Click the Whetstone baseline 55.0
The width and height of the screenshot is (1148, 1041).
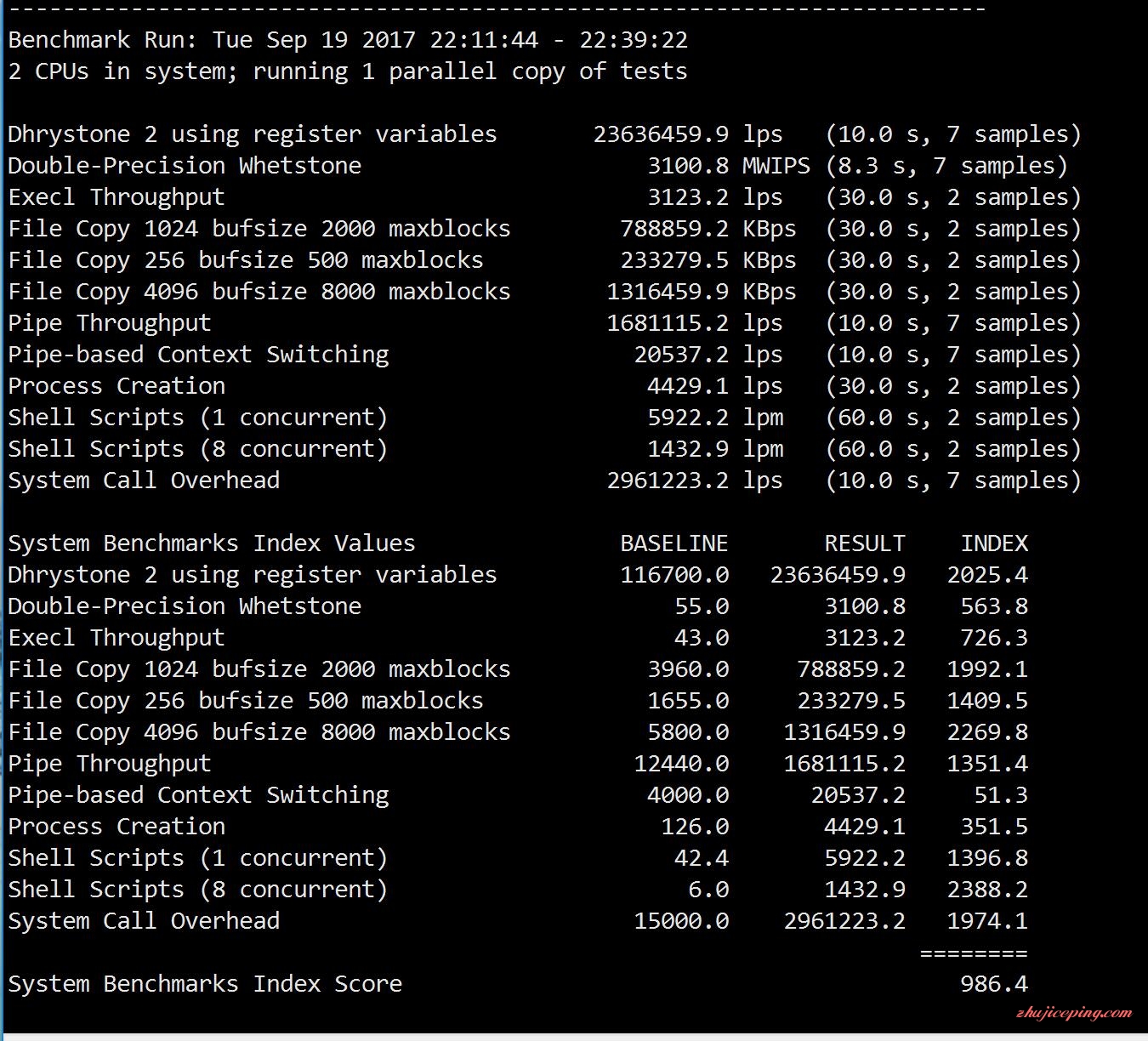click(x=702, y=606)
